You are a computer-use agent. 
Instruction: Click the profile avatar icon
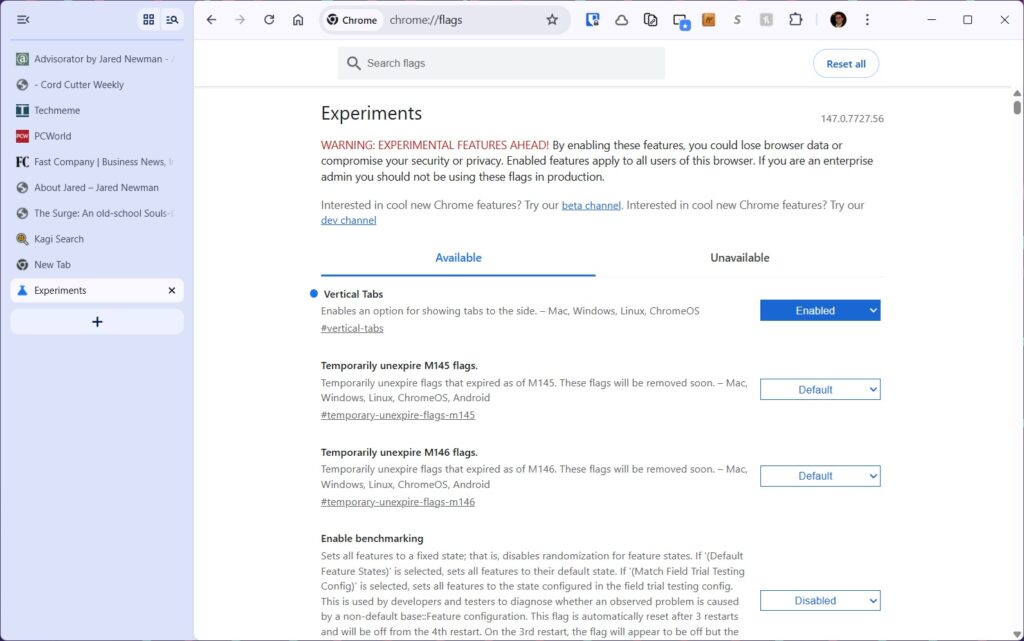838,20
